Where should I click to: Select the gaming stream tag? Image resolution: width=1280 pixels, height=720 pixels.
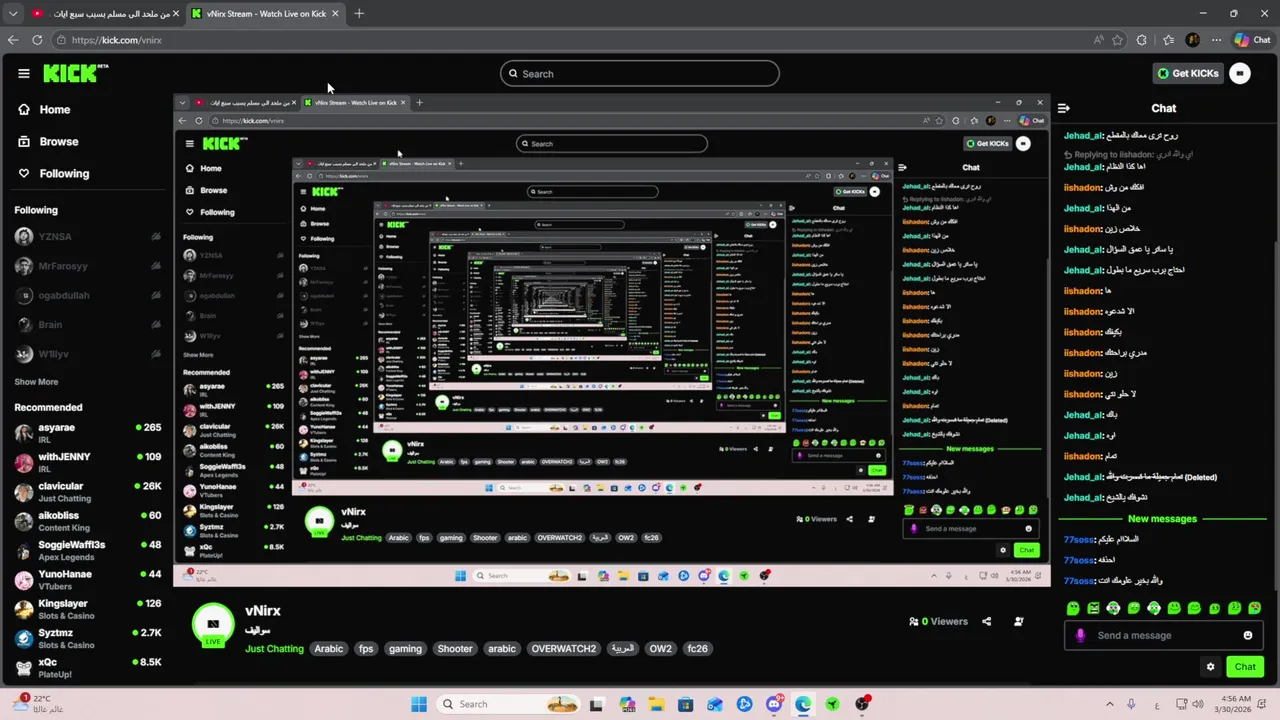click(405, 649)
